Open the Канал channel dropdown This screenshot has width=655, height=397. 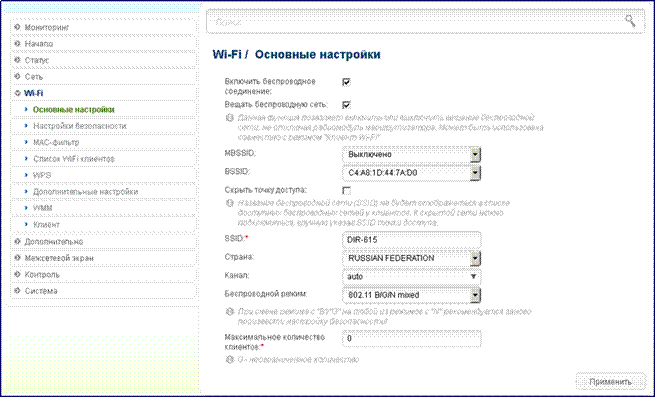411,277
